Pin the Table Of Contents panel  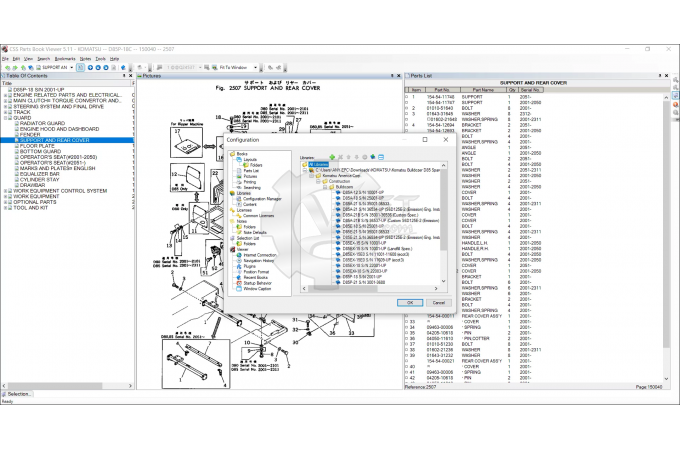coord(124,76)
